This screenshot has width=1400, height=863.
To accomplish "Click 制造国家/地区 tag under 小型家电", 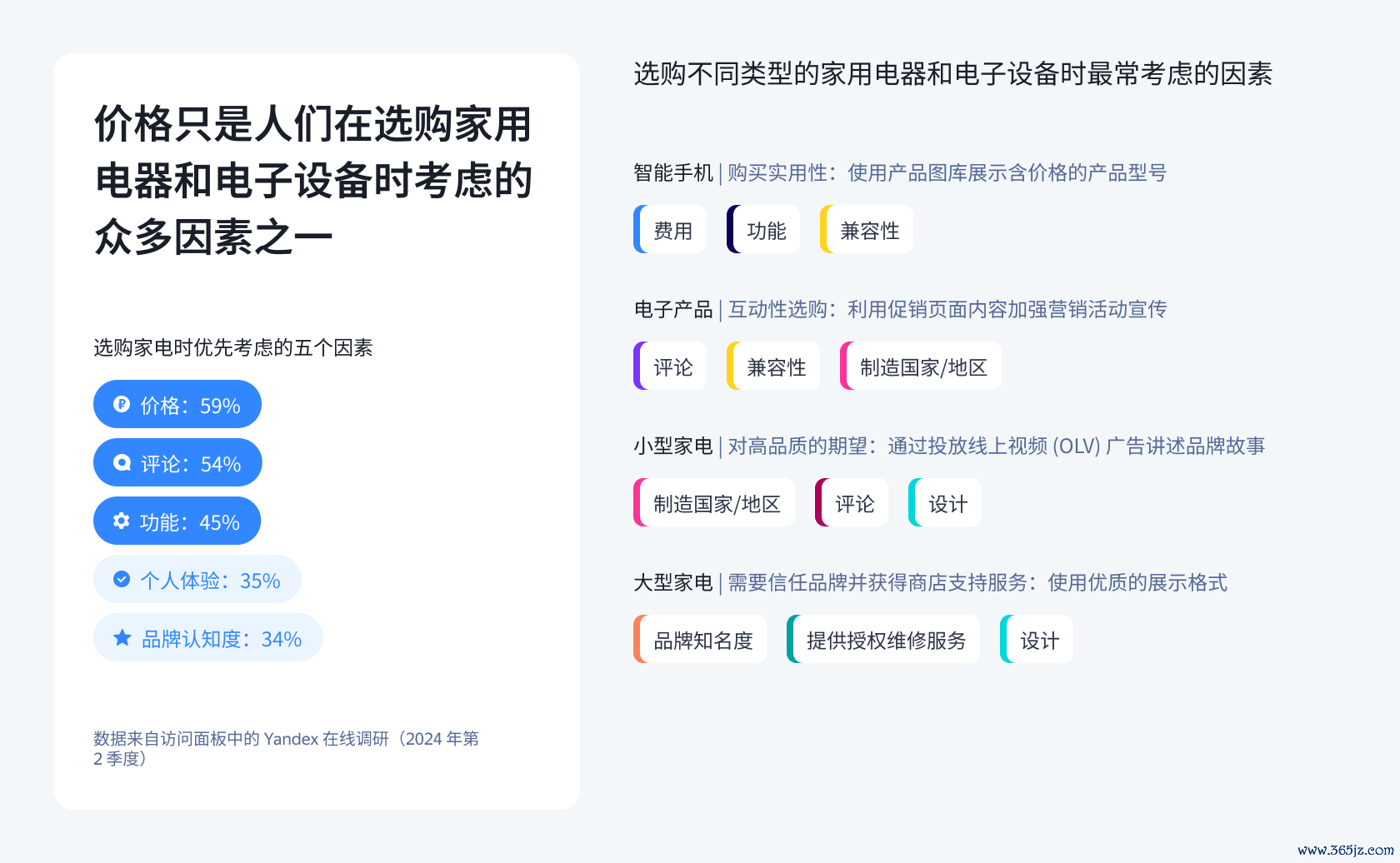I will coord(714,502).
